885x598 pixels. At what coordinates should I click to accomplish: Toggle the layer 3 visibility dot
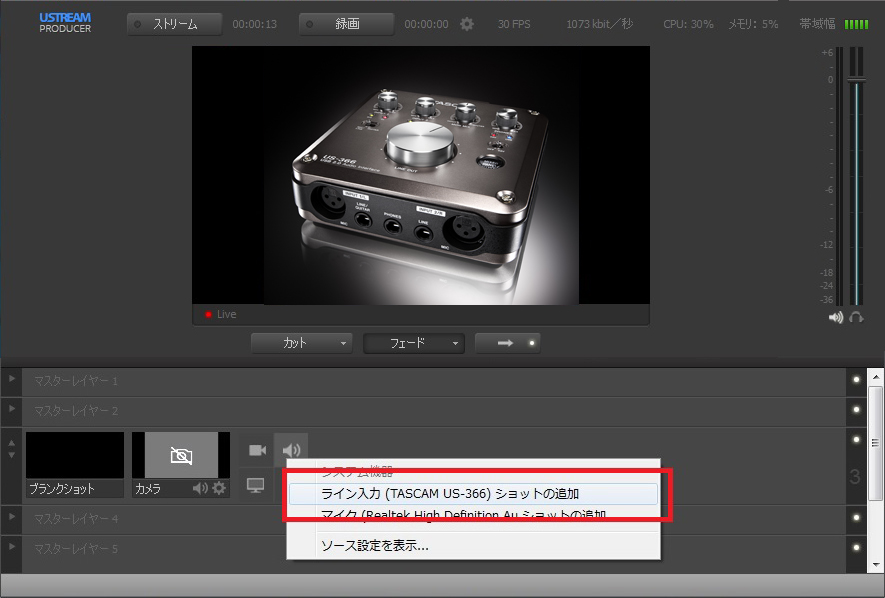click(856, 439)
